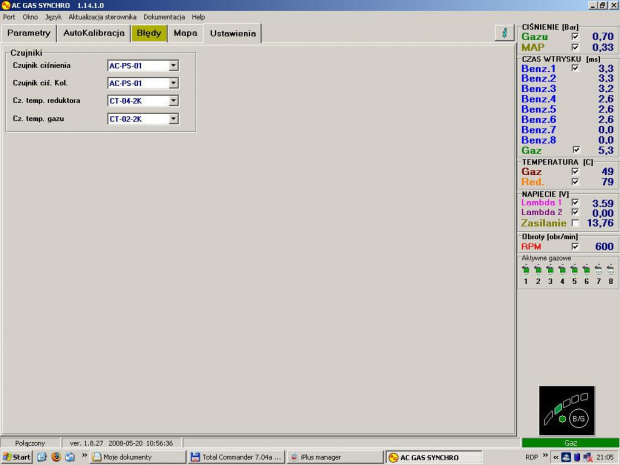The image size is (620, 465).
Task: Click the ver. 1.8.27 status text
Action: [x=86, y=443]
